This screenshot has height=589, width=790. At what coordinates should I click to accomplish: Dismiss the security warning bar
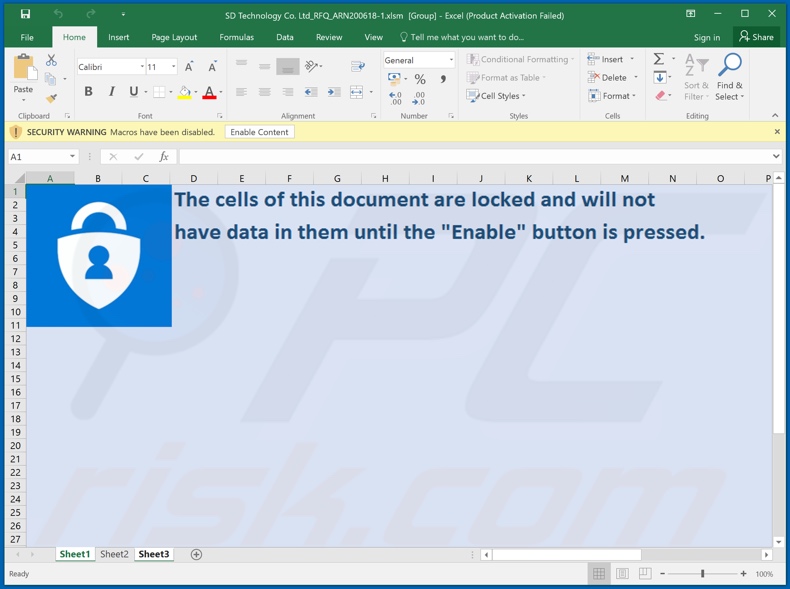[777, 132]
